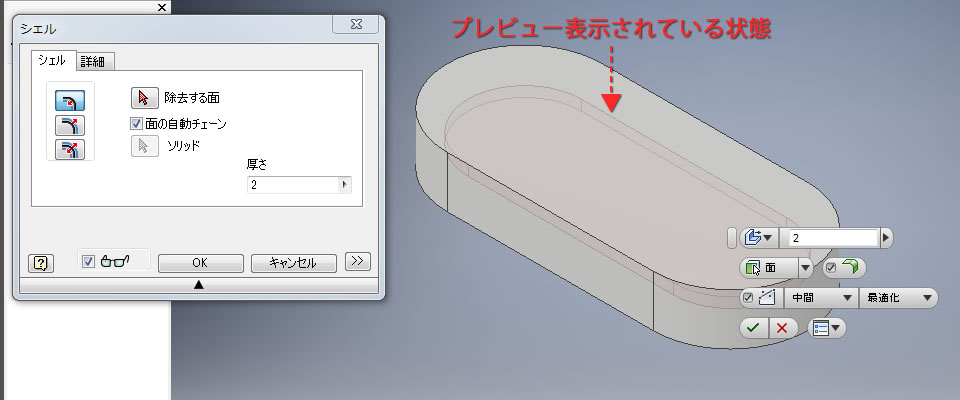The image size is (960, 400).
Task: Click the キャンセル button
Action: click(293, 263)
